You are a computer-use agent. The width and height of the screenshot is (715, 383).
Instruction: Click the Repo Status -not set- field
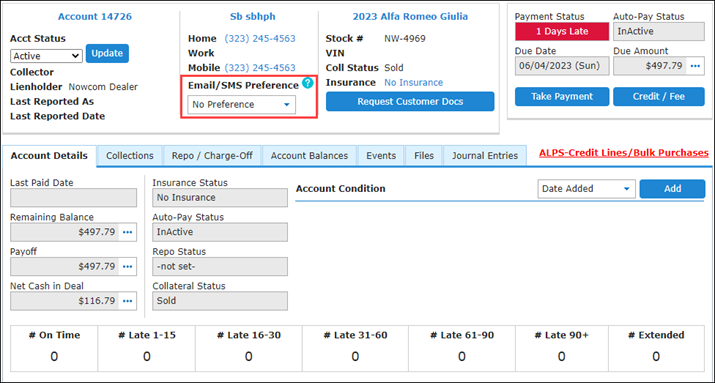point(220,266)
